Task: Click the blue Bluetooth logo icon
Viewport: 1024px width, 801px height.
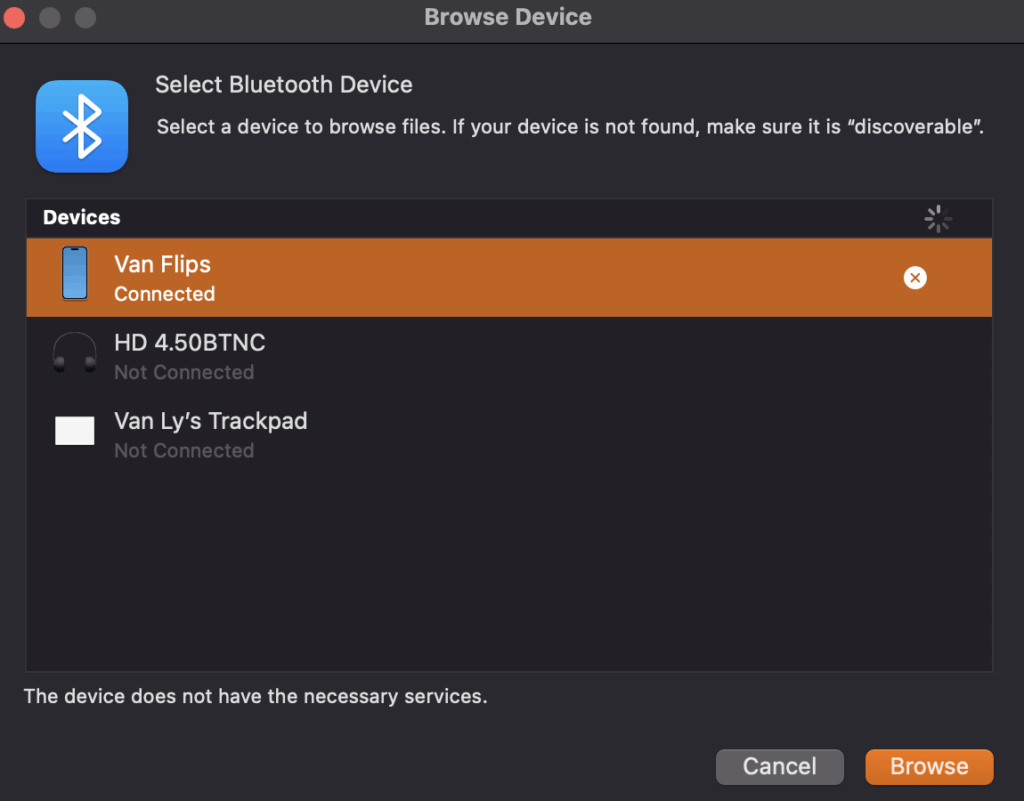Action: click(82, 126)
